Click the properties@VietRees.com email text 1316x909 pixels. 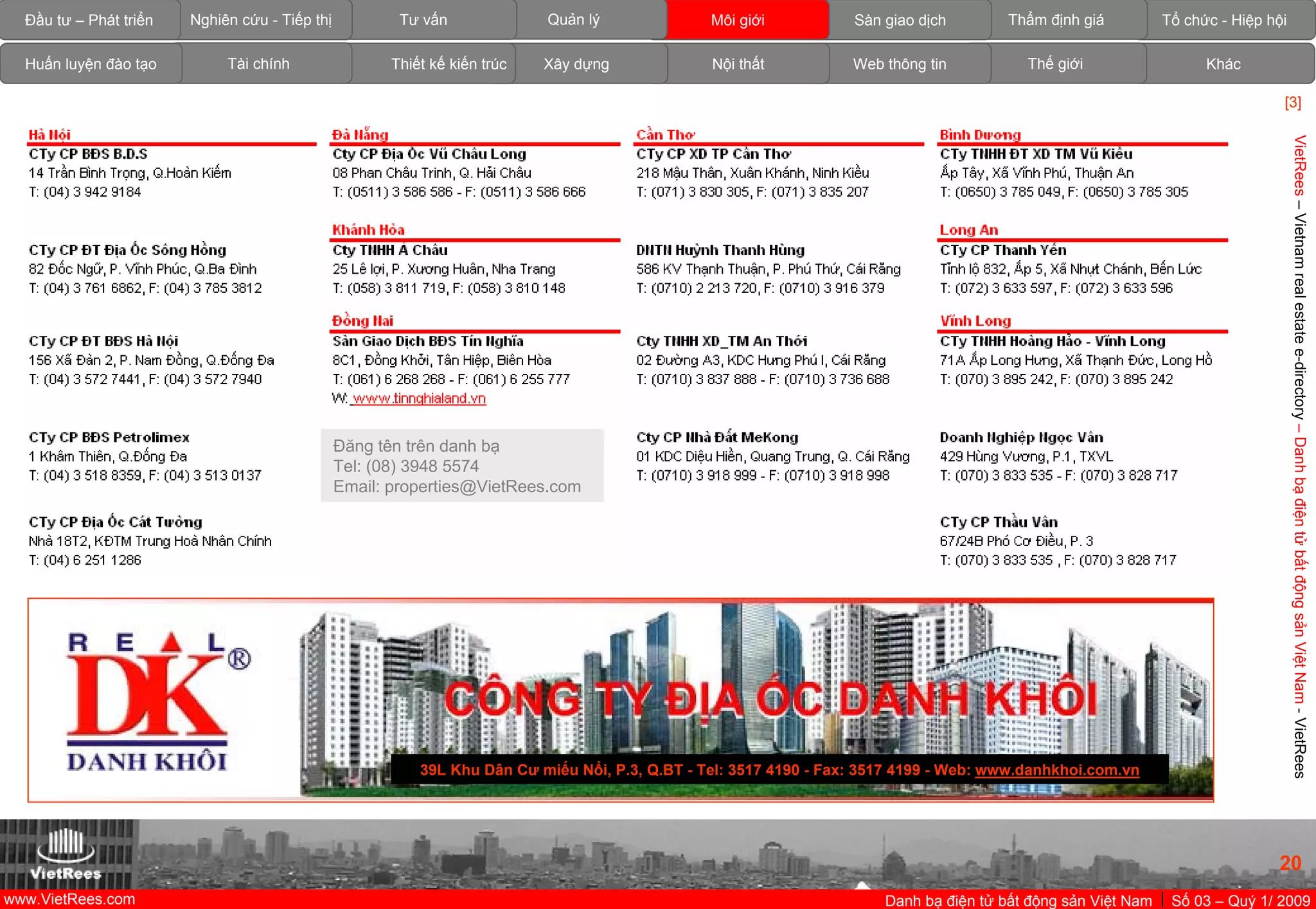click(x=483, y=486)
